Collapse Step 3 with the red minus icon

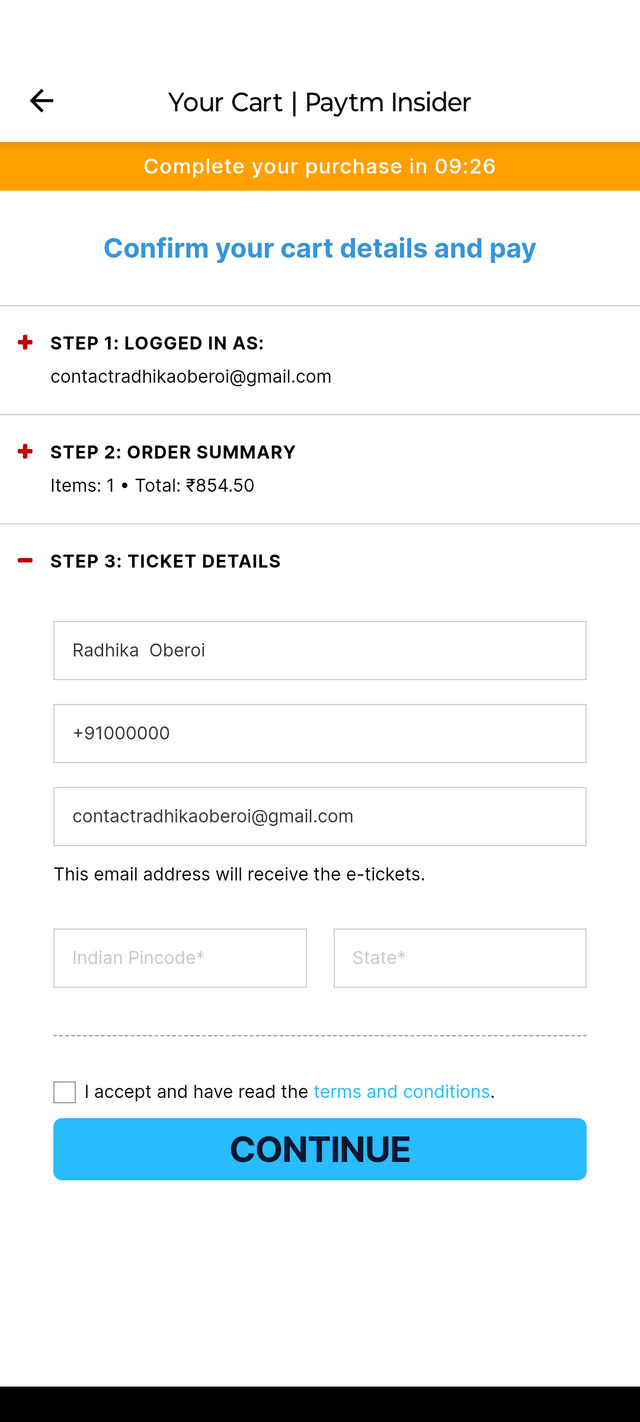pos(26,561)
